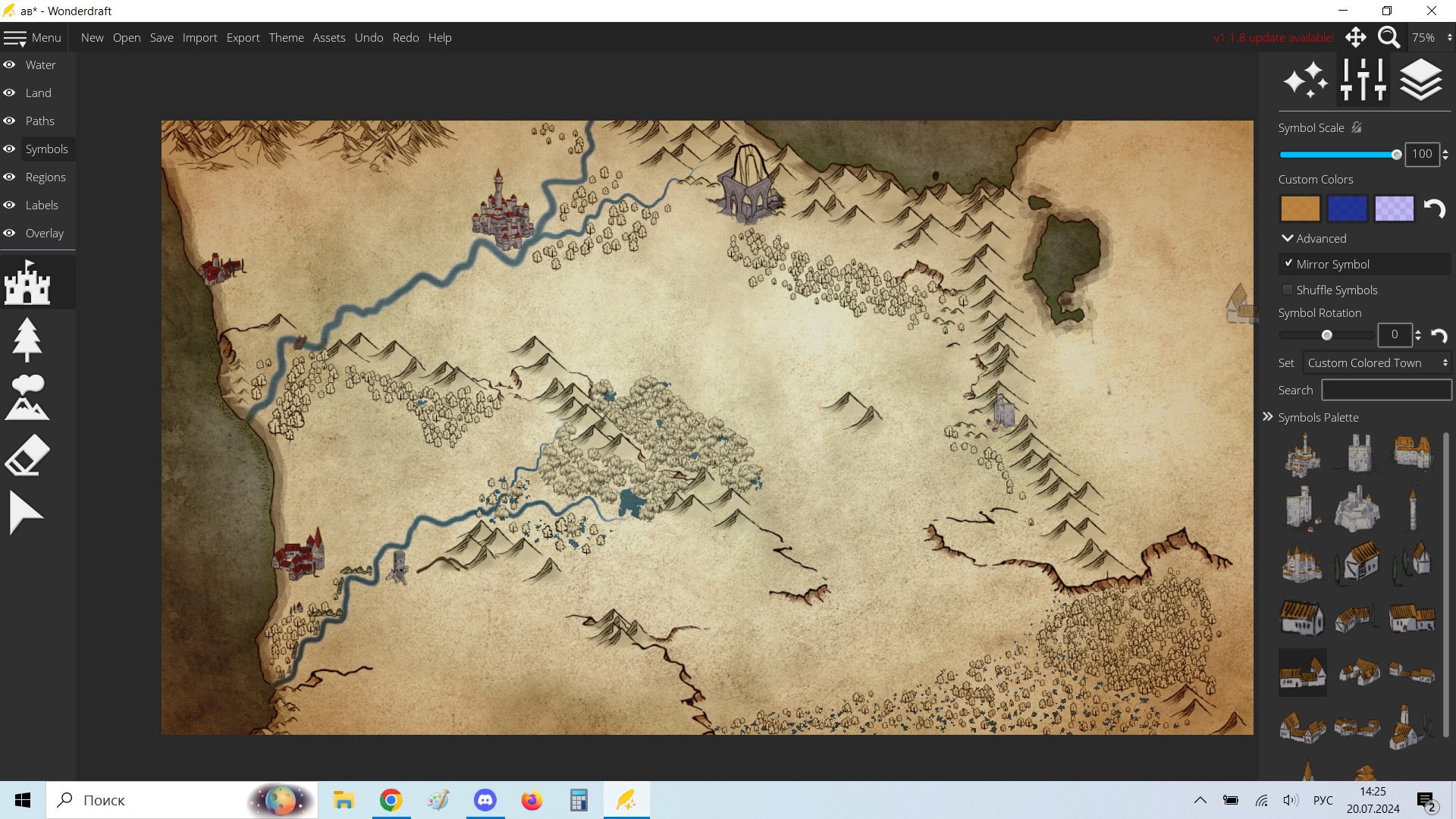Open the layers stack panel
Image resolution: width=1456 pixels, height=819 pixels.
(x=1420, y=80)
